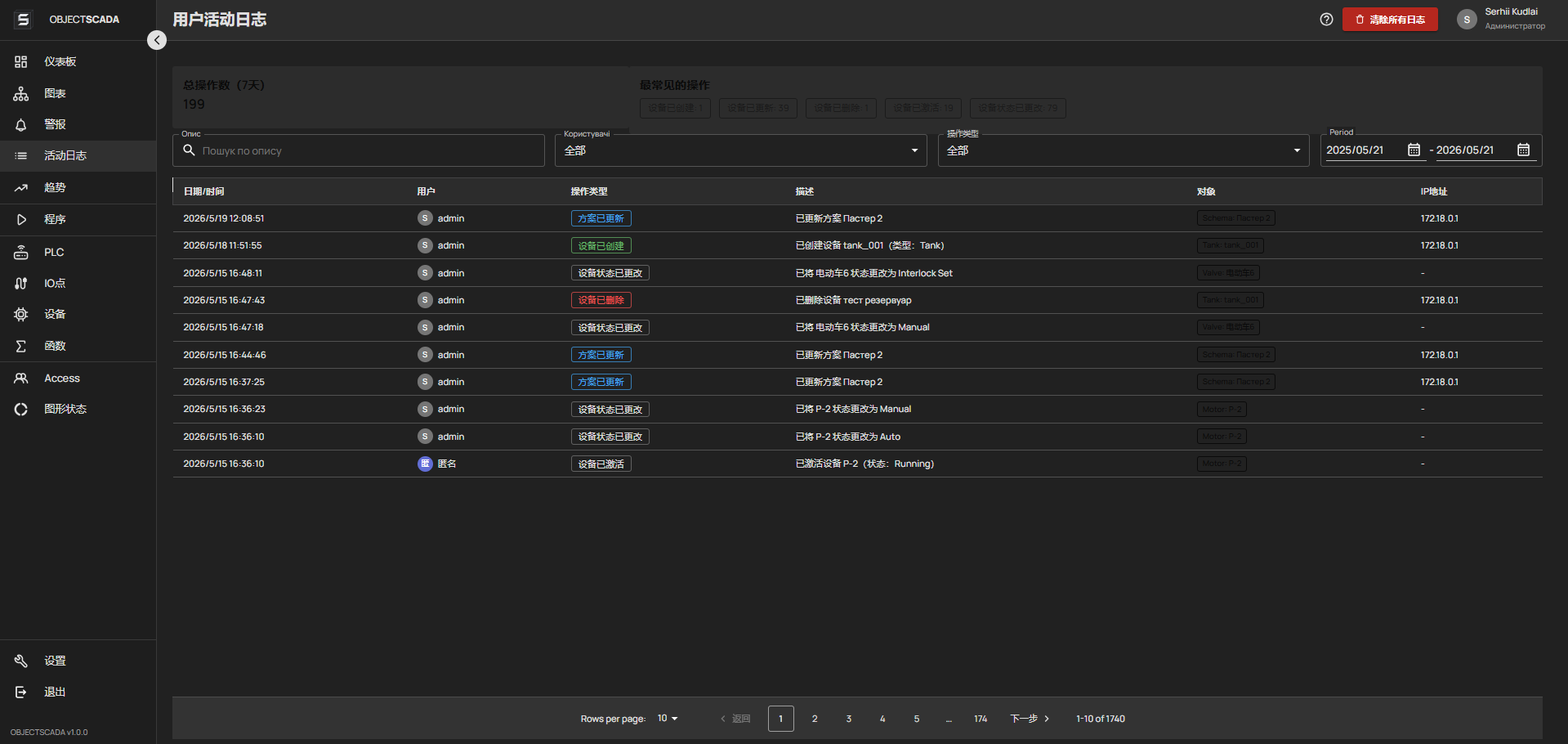The height and width of the screenshot is (744, 1568).
Task: Click the 警报 bell icon
Action: click(x=21, y=124)
